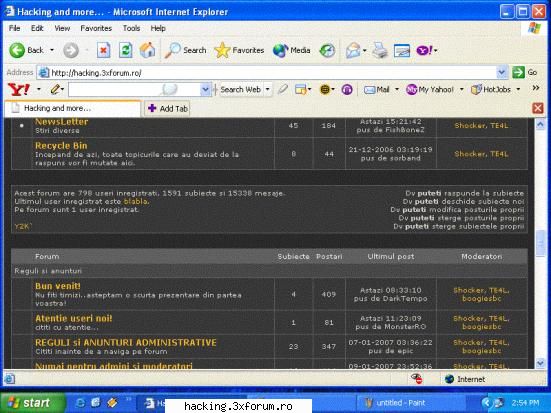Click the Print printer icon
The image size is (551, 413).
pyautogui.click(x=380, y=50)
